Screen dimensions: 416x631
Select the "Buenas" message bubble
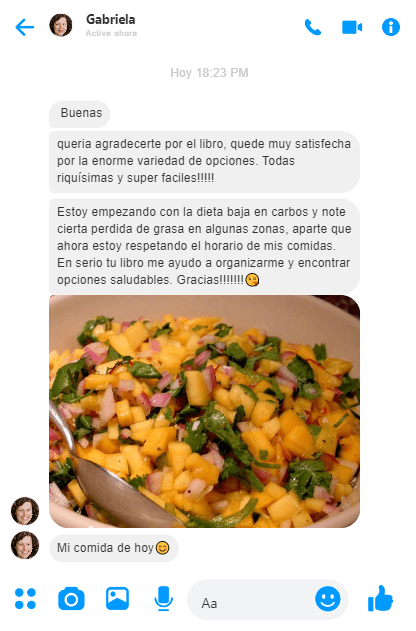(x=80, y=113)
